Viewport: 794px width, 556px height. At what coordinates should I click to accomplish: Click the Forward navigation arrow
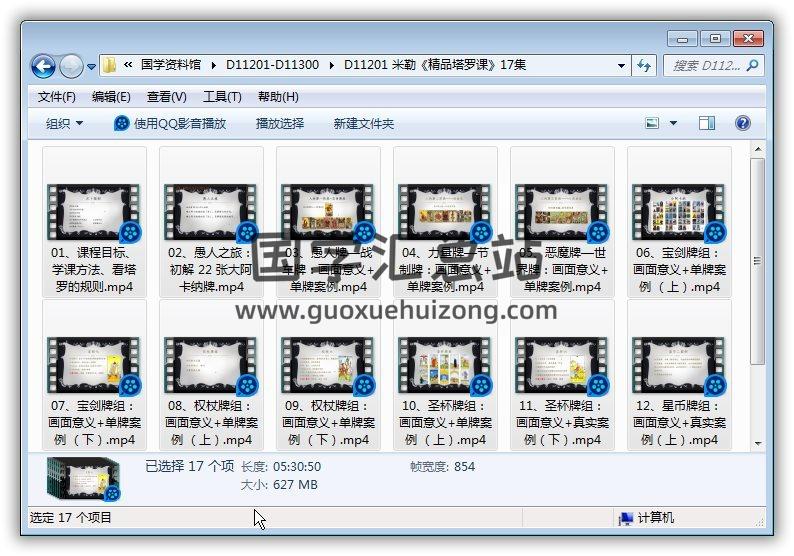pyautogui.click(x=71, y=66)
